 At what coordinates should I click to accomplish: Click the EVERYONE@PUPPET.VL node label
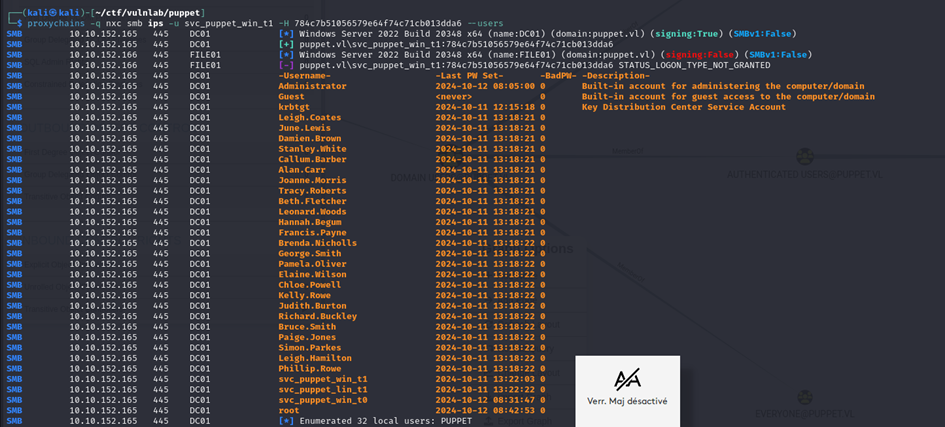tap(804, 412)
